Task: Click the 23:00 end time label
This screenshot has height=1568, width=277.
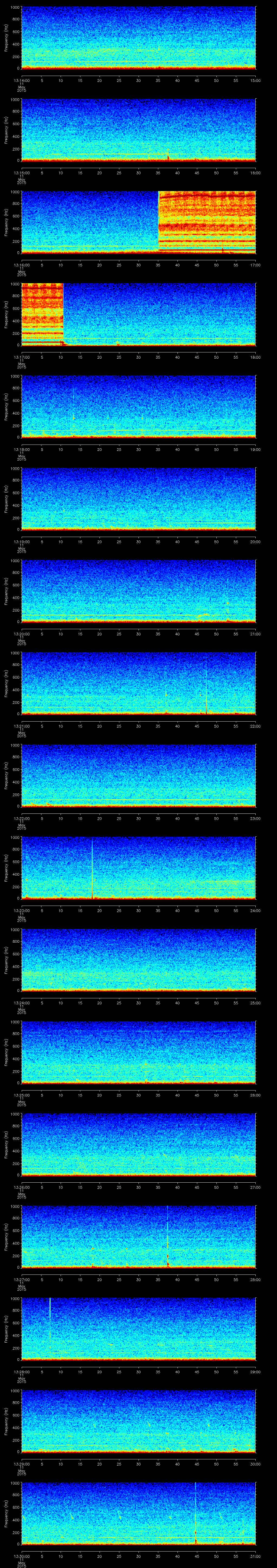Action: click(256, 818)
